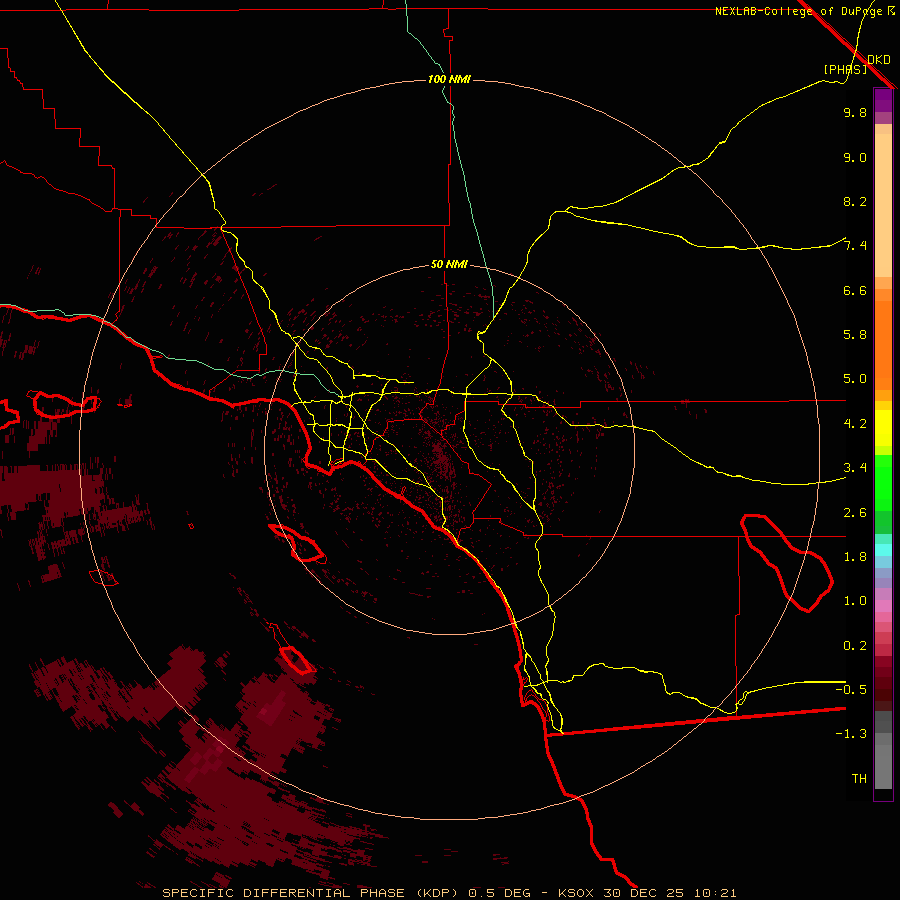Click the Santa Catalina Island outline
This screenshot has width=900, height=900.
297,542
